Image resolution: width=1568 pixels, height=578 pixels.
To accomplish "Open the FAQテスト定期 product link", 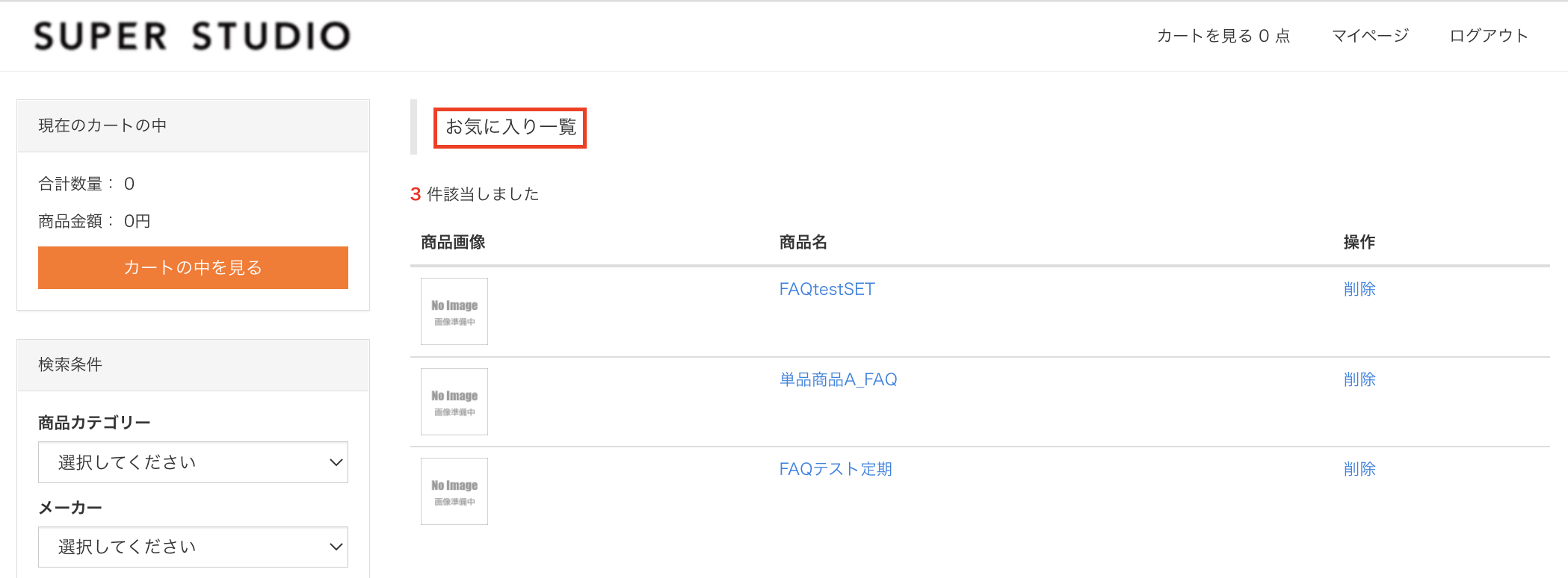I will click(836, 469).
